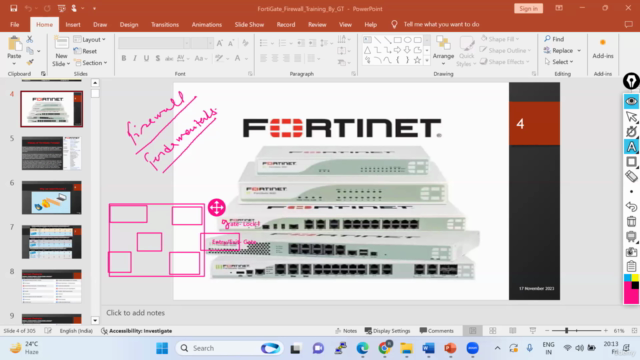Switch to the Animations tab
The image size is (640, 360).
click(207, 24)
